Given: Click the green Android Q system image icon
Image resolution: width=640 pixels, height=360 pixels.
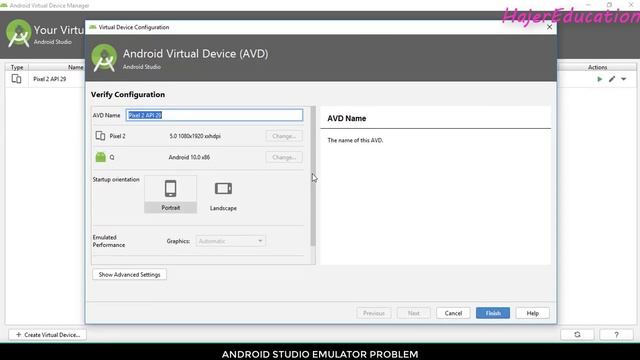Looking at the screenshot, I should click(100, 157).
